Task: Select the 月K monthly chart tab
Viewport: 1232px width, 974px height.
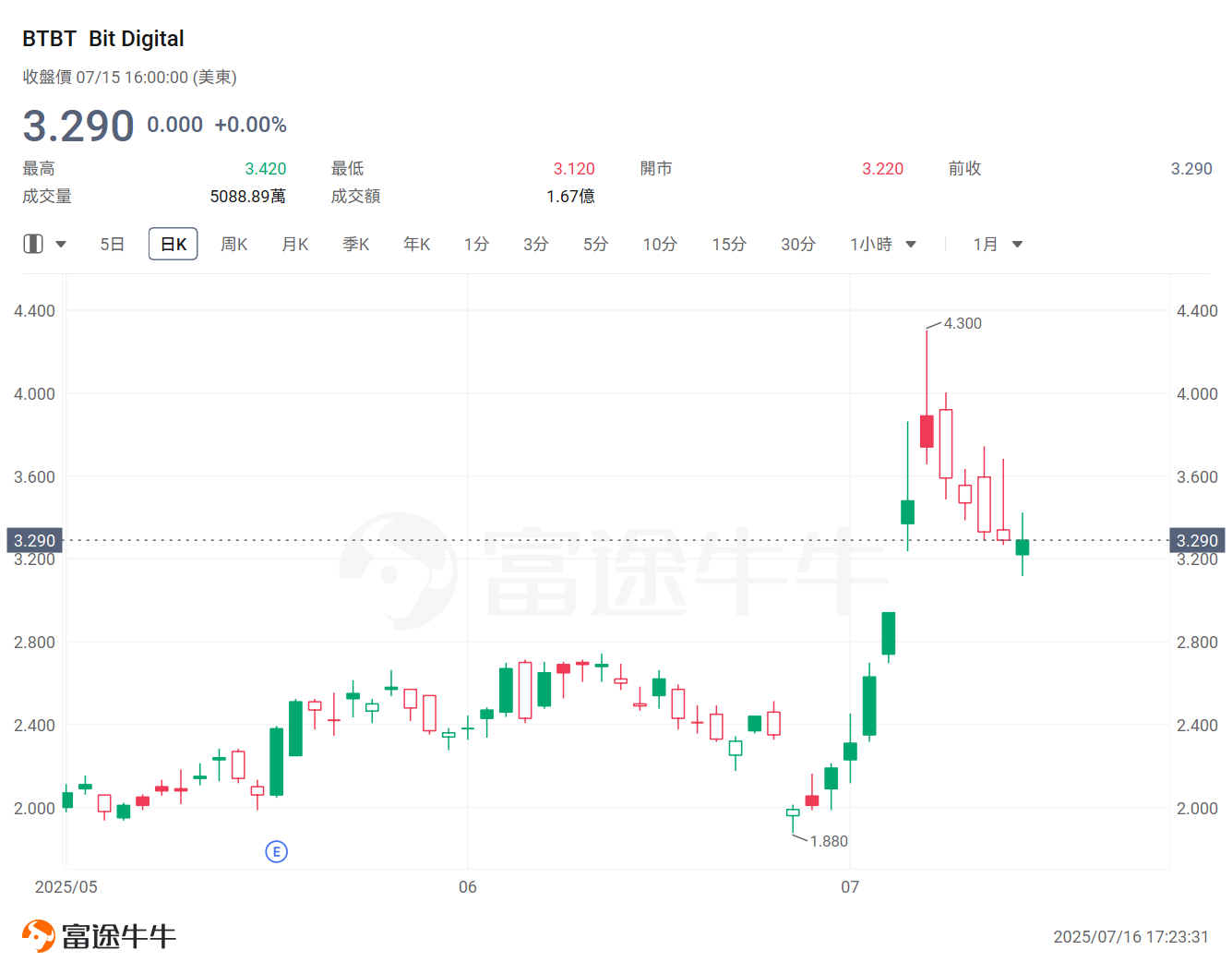Action: click(295, 245)
